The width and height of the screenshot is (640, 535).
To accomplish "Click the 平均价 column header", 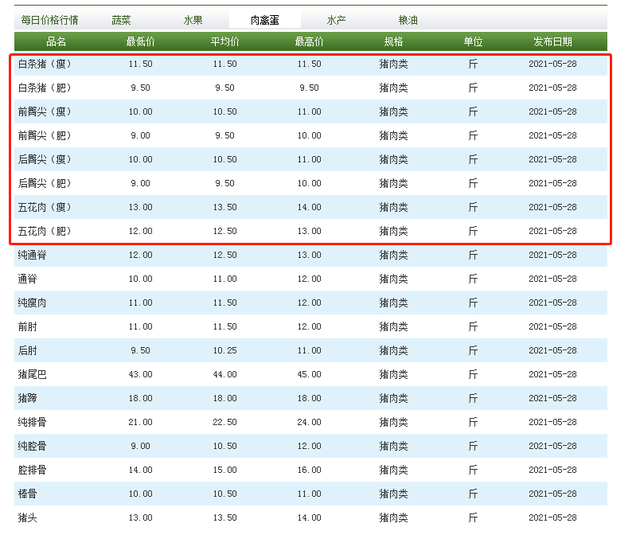I will tap(225, 42).
